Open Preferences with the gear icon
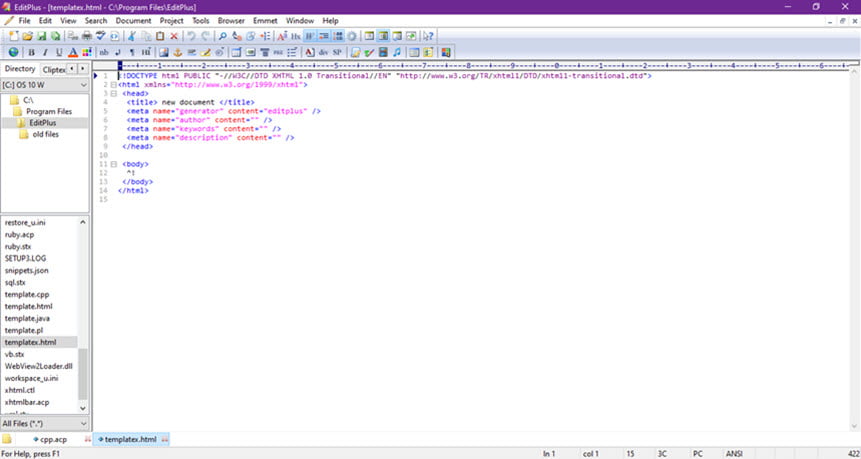The image size is (861, 459). point(352,36)
